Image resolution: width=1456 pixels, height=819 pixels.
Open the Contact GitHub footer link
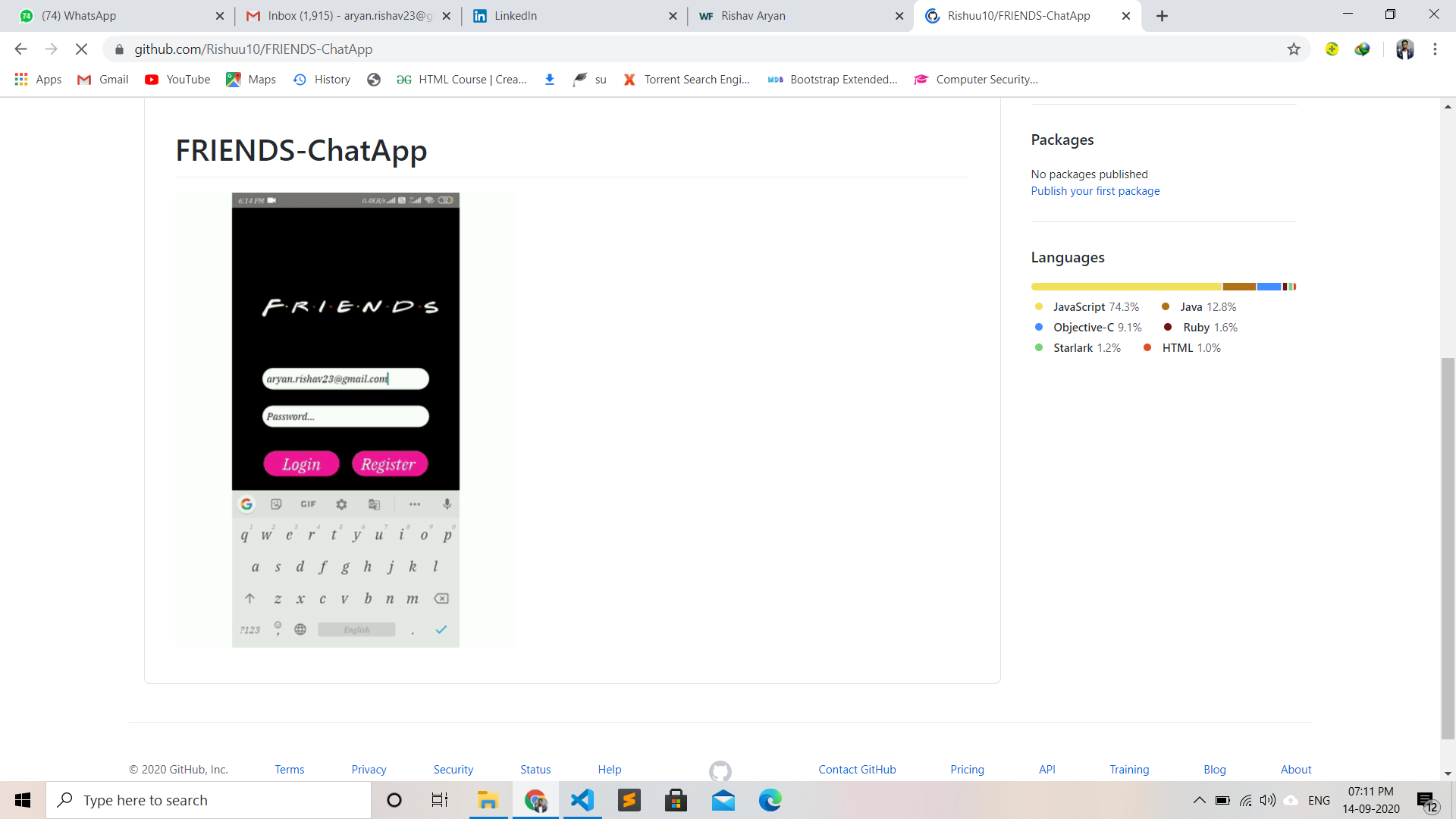[857, 770]
